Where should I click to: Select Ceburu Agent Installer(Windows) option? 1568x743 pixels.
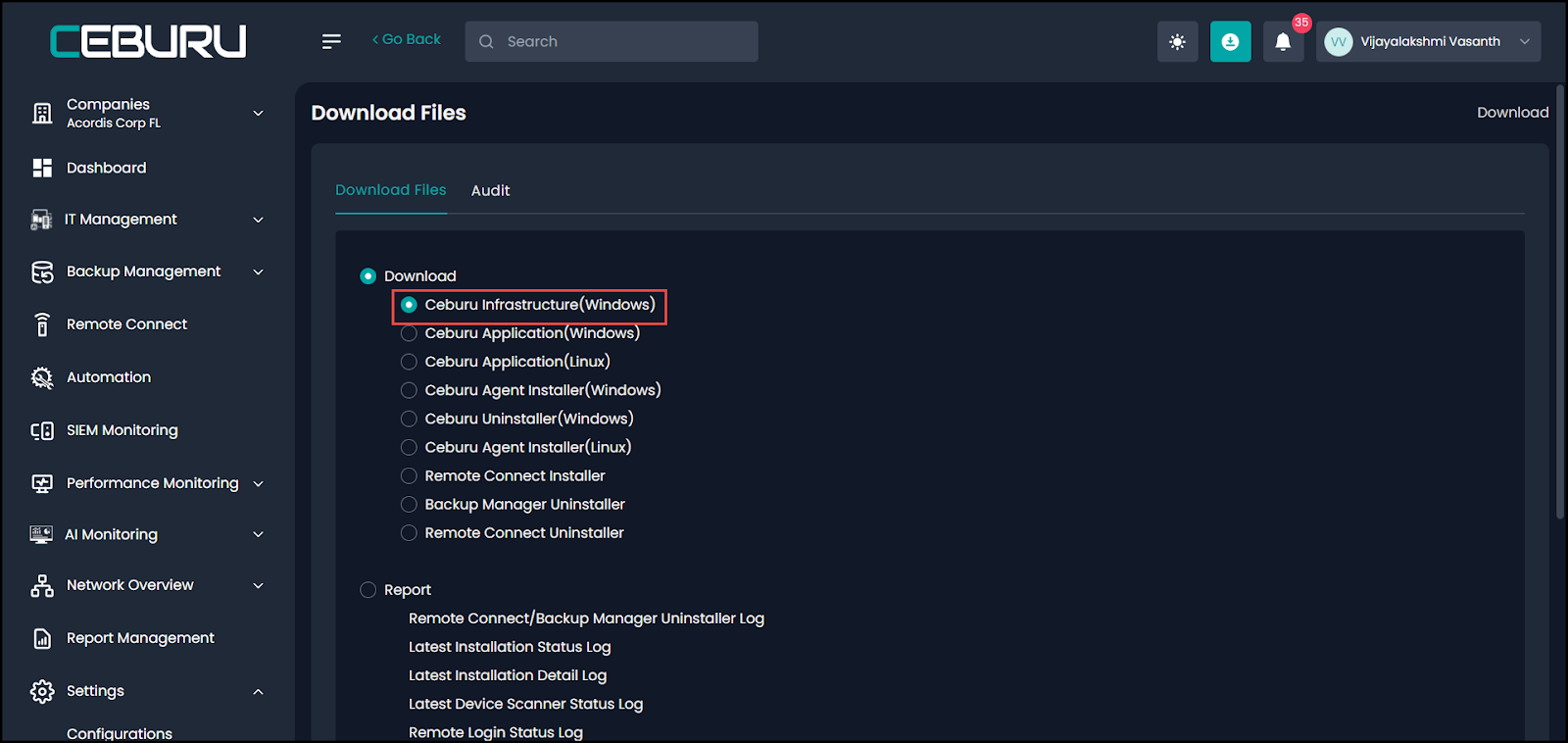[x=409, y=390]
